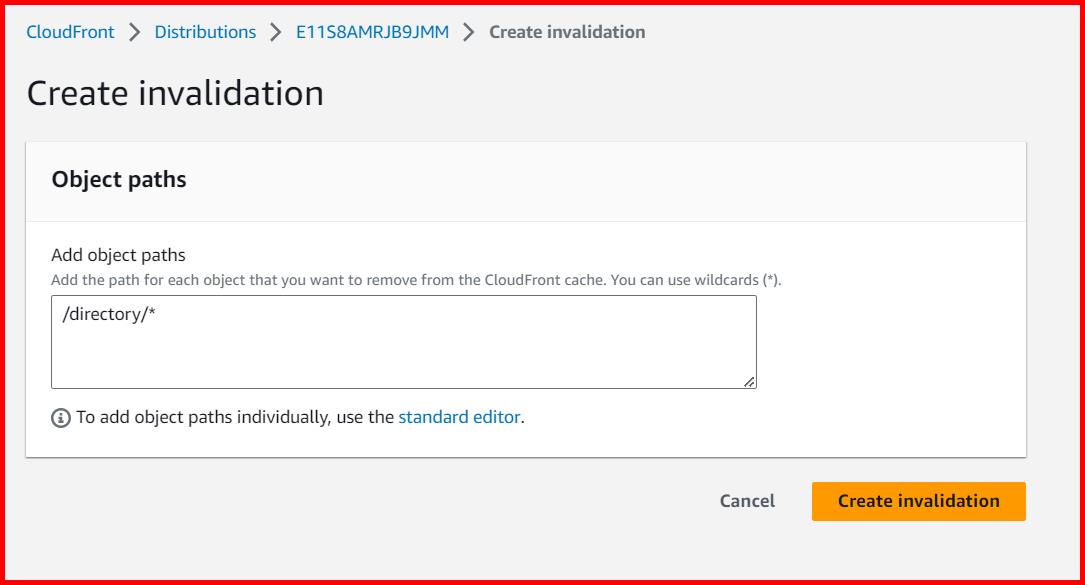This screenshot has height=585, width=1085.
Task: Click the Cancel button
Action: (746, 501)
